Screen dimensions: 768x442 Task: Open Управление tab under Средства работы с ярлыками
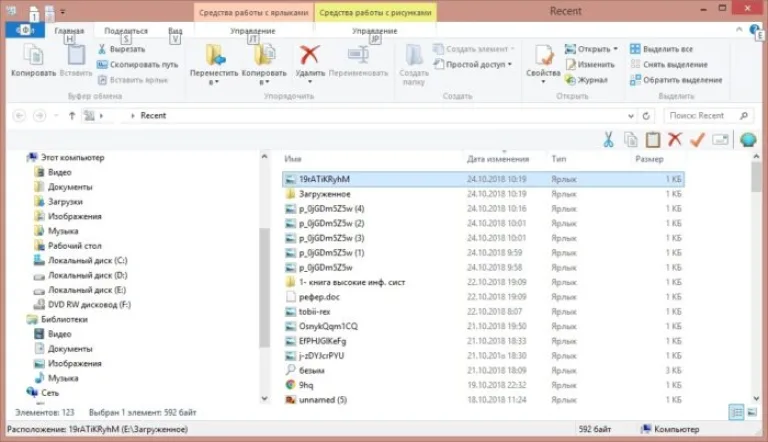click(253, 30)
